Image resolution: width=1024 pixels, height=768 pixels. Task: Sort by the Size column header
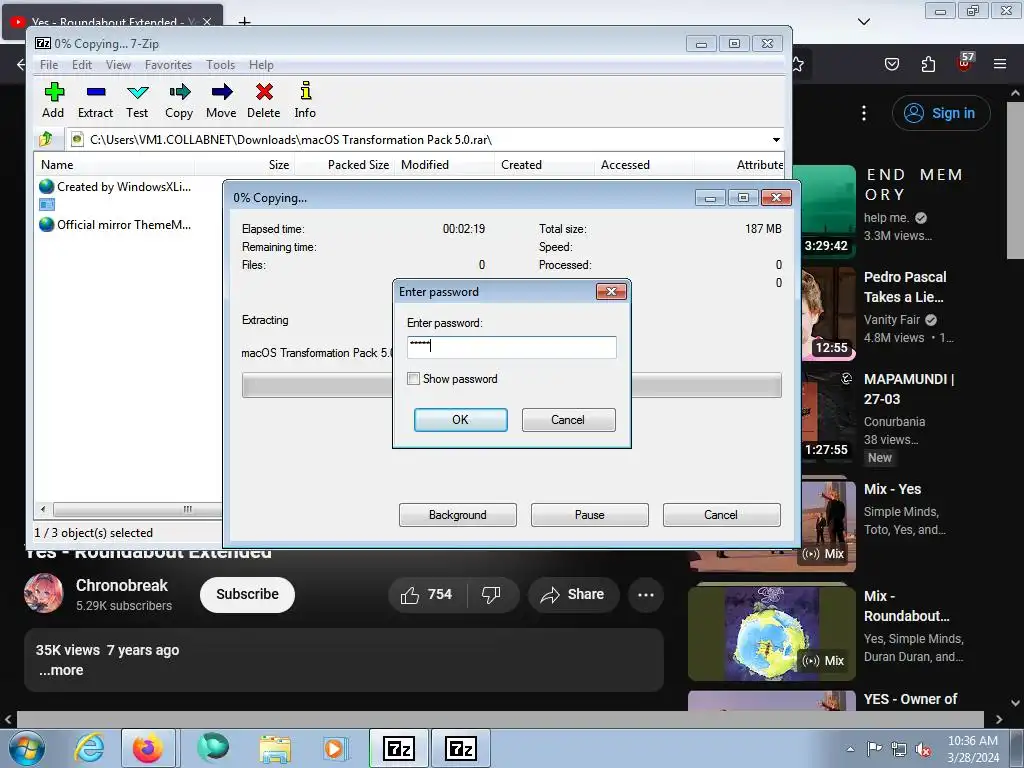point(279,165)
